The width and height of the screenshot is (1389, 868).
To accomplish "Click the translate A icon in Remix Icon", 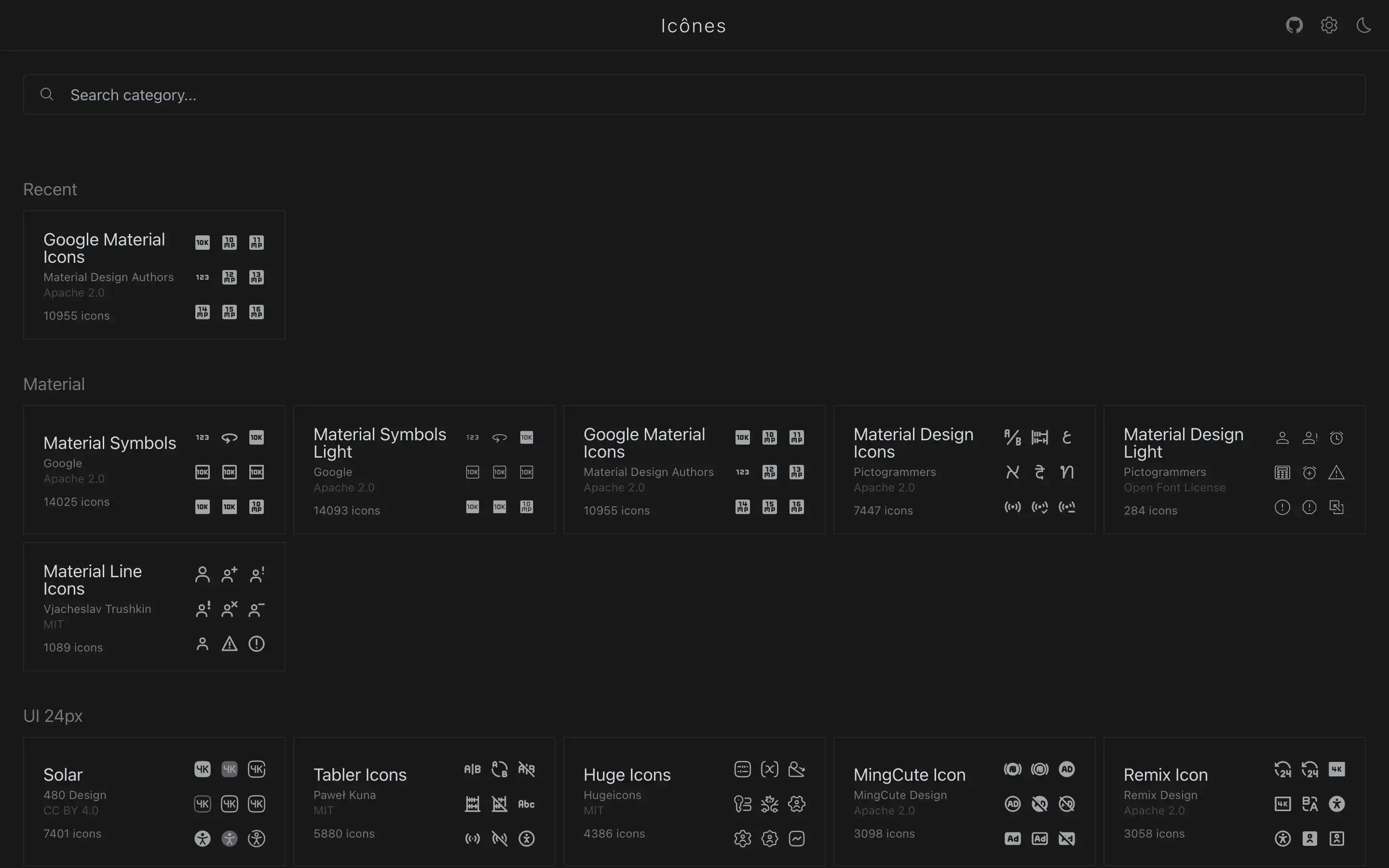I will (x=1310, y=804).
